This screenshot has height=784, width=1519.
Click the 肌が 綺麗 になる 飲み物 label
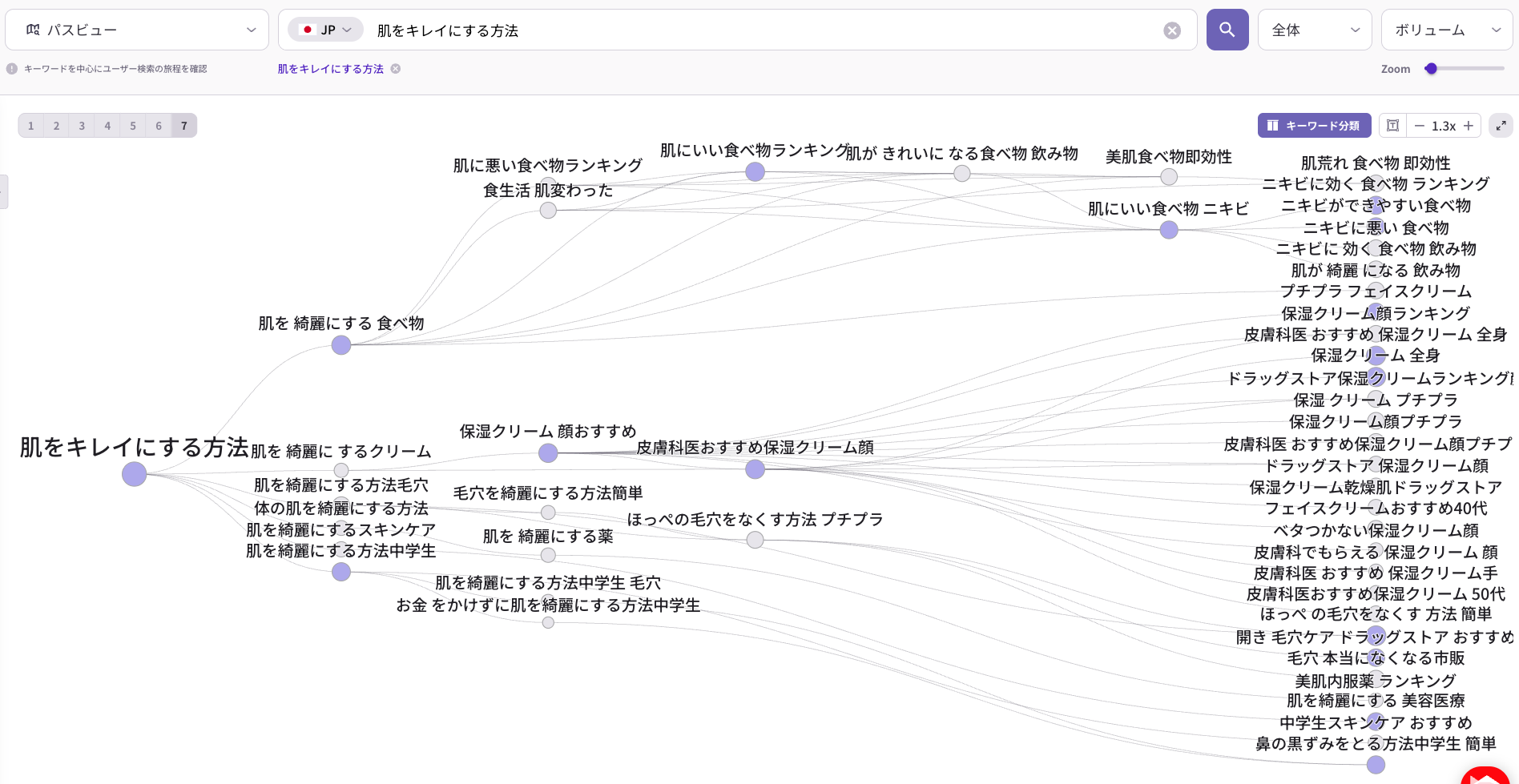pyautogui.click(x=1376, y=270)
